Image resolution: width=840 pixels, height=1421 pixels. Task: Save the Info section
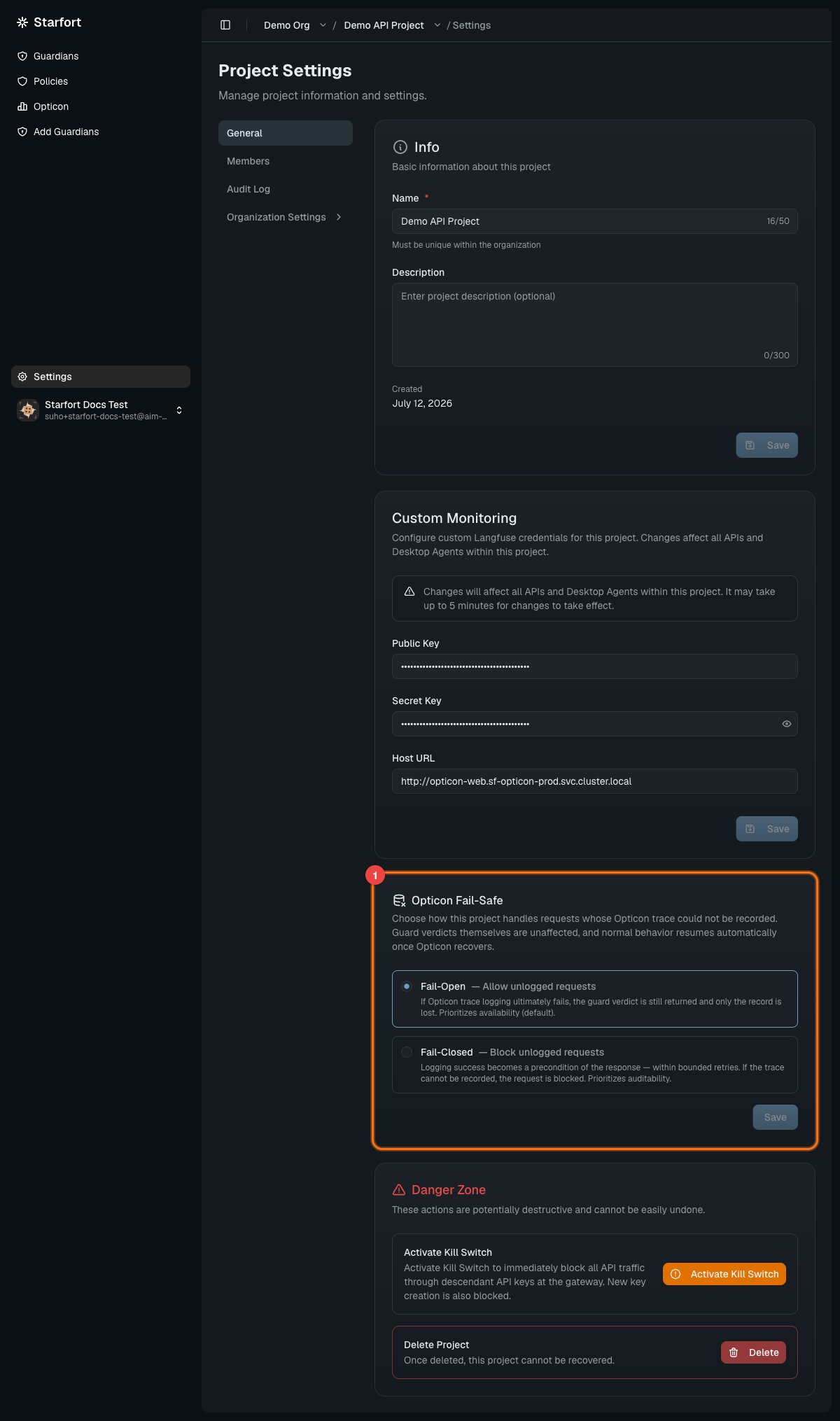pos(766,445)
